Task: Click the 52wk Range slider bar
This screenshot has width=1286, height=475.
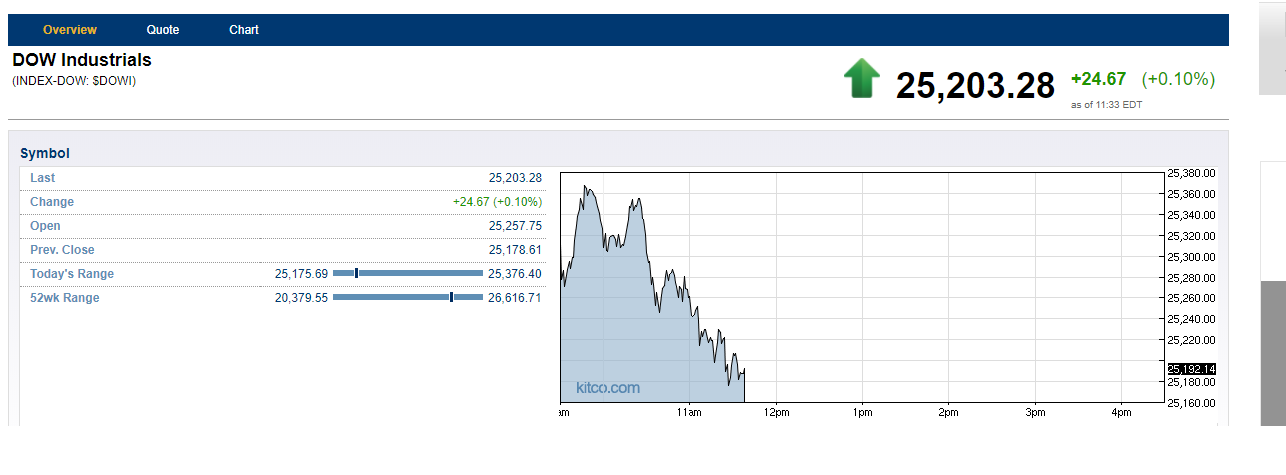Action: (407, 297)
